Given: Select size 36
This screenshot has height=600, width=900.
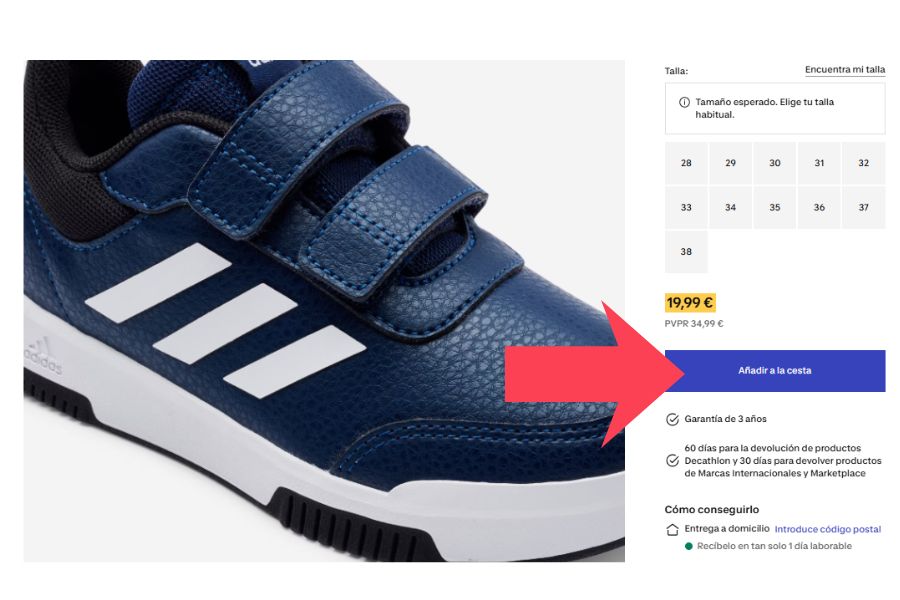Looking at the screenshot, I should (x=819, y=207).
